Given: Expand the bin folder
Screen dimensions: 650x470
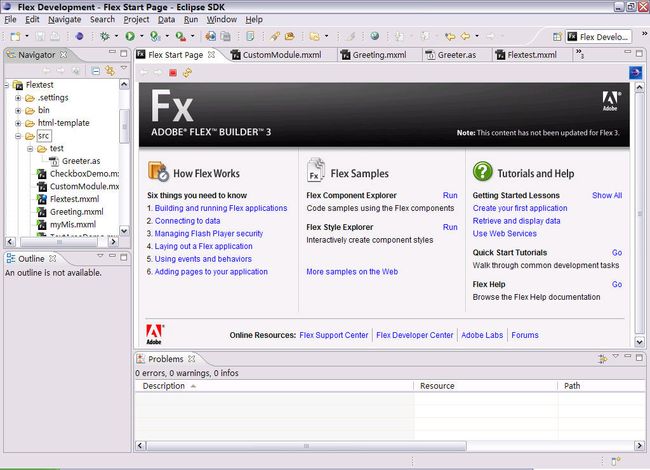Looking at the screenshot, I should (x=18, y=111).
